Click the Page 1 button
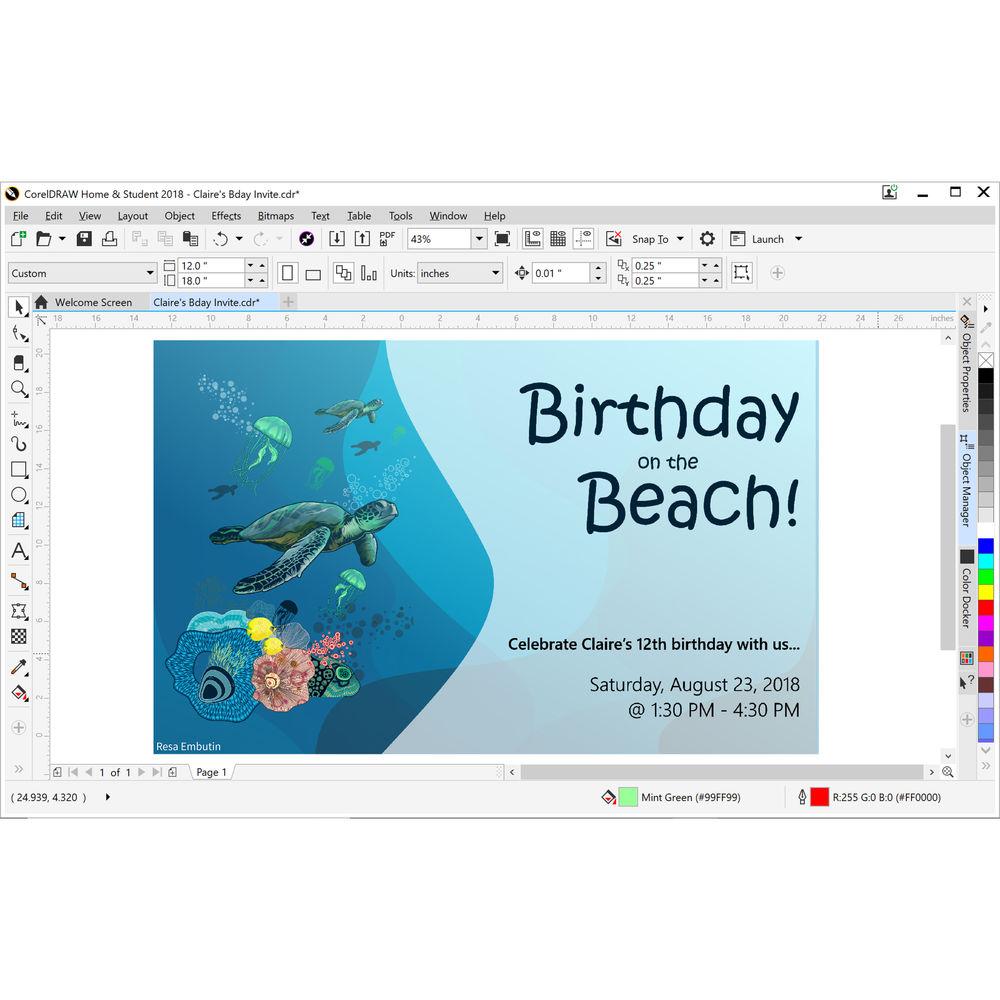 (210, 772)
